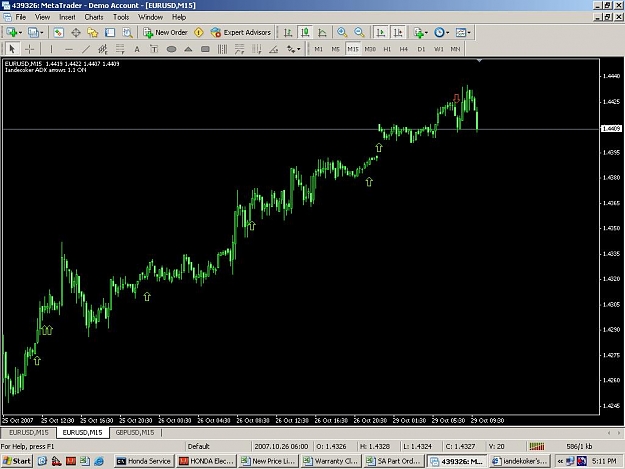625x469 pixels.
Task: Switch to D1 timeframe
Action: coord(421,49)
